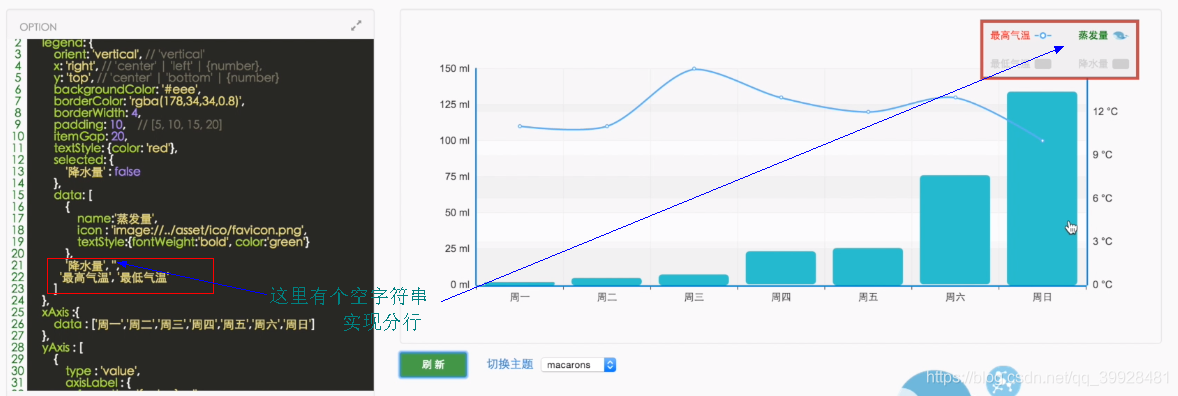Click the 周三 x-axis label
The image size is (1178, 396).
pyautogui.click(x=693, y=298)
